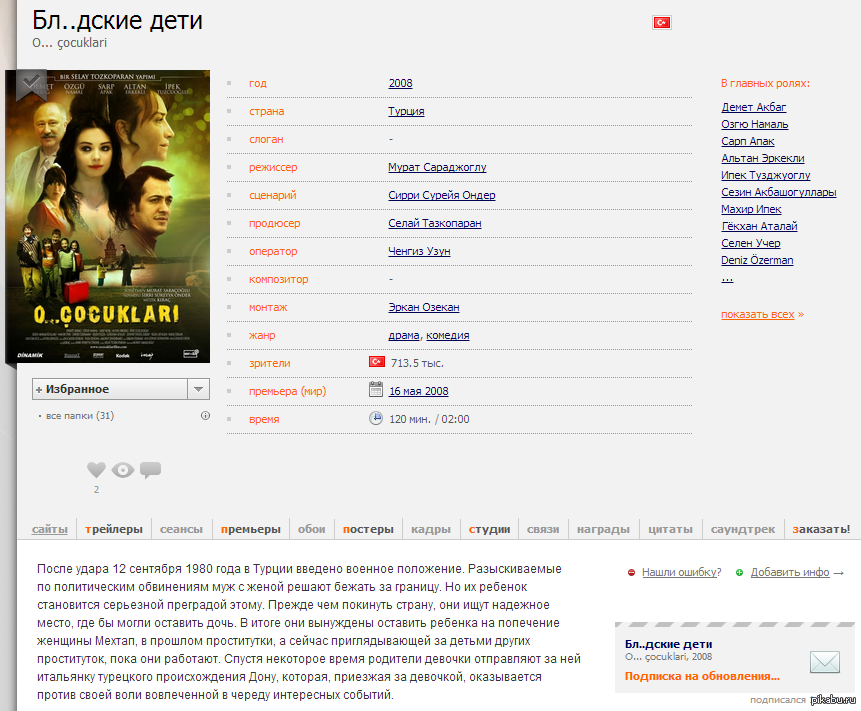Click Подписка на обновления link
This screenshot has width=861, height=711.
[702, 676]
